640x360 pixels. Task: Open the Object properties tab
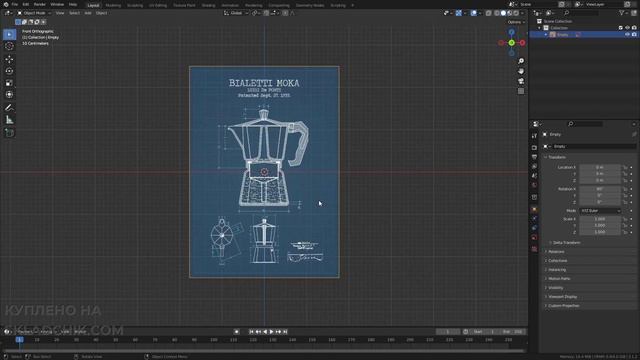534,209
